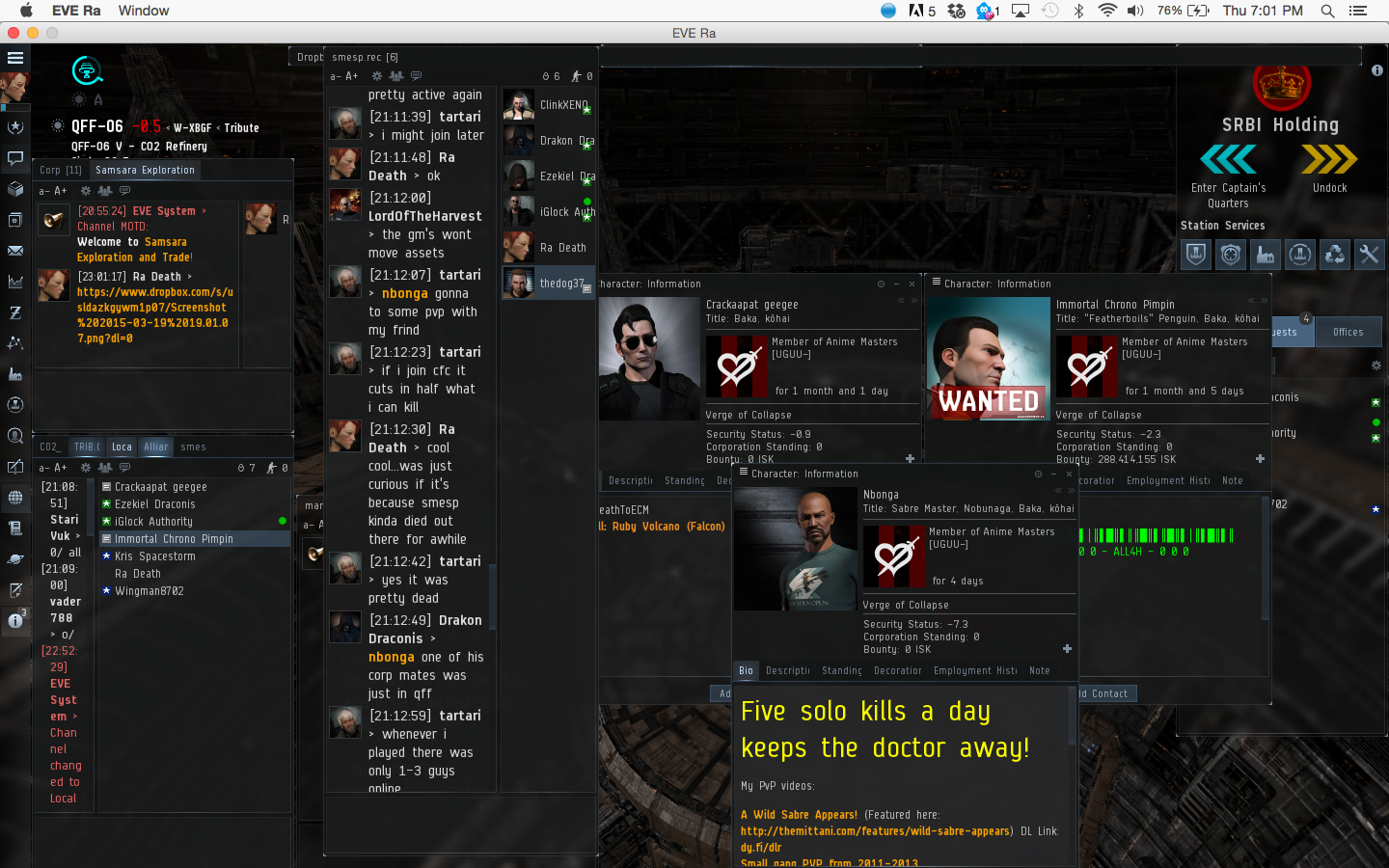The height and width of the screenshot is (868, 1389).
Task: Select Bio tab in Nbonga info
Action: [x=746, y=670]
